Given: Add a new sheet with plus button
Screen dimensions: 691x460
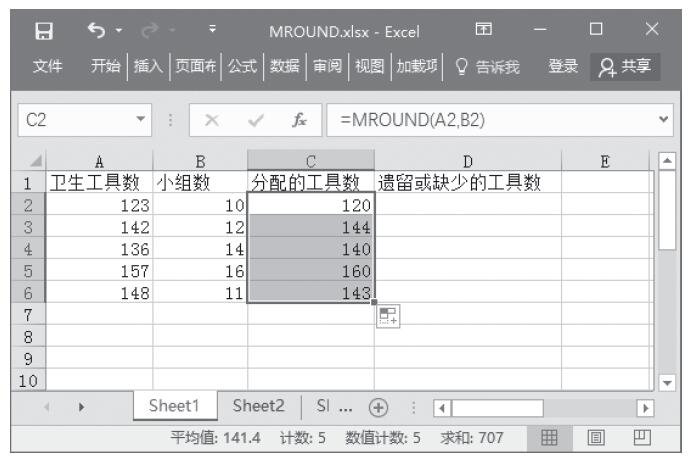Looking at the screenshot, I should click(377, 407).
